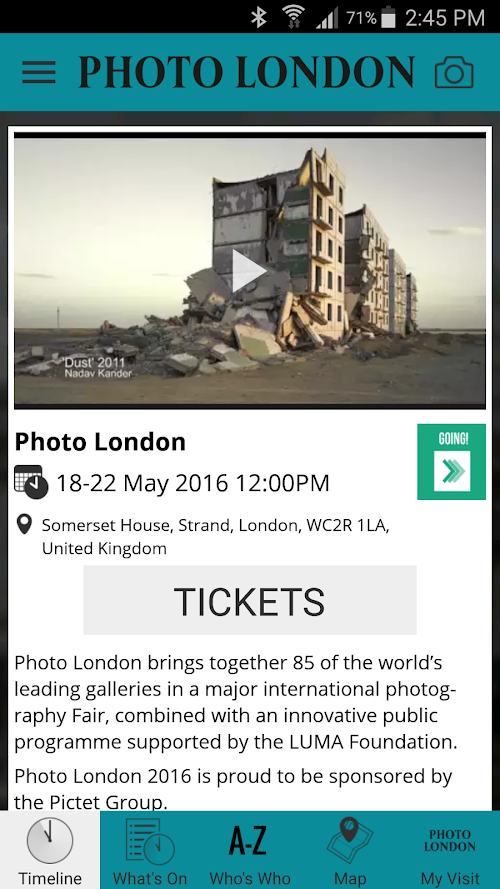500x889 pixels.
Task: Open the Map tab
Action: pyautogui.click(x=350, y=850)
